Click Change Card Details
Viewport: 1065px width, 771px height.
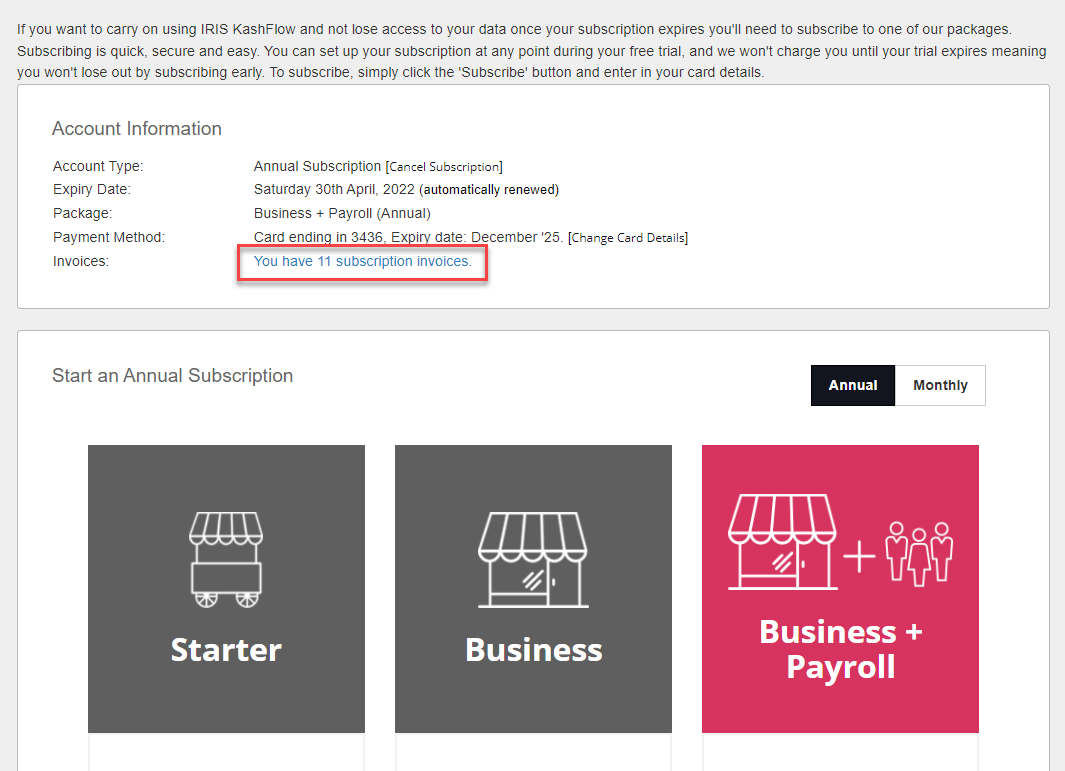click(629, 237)
